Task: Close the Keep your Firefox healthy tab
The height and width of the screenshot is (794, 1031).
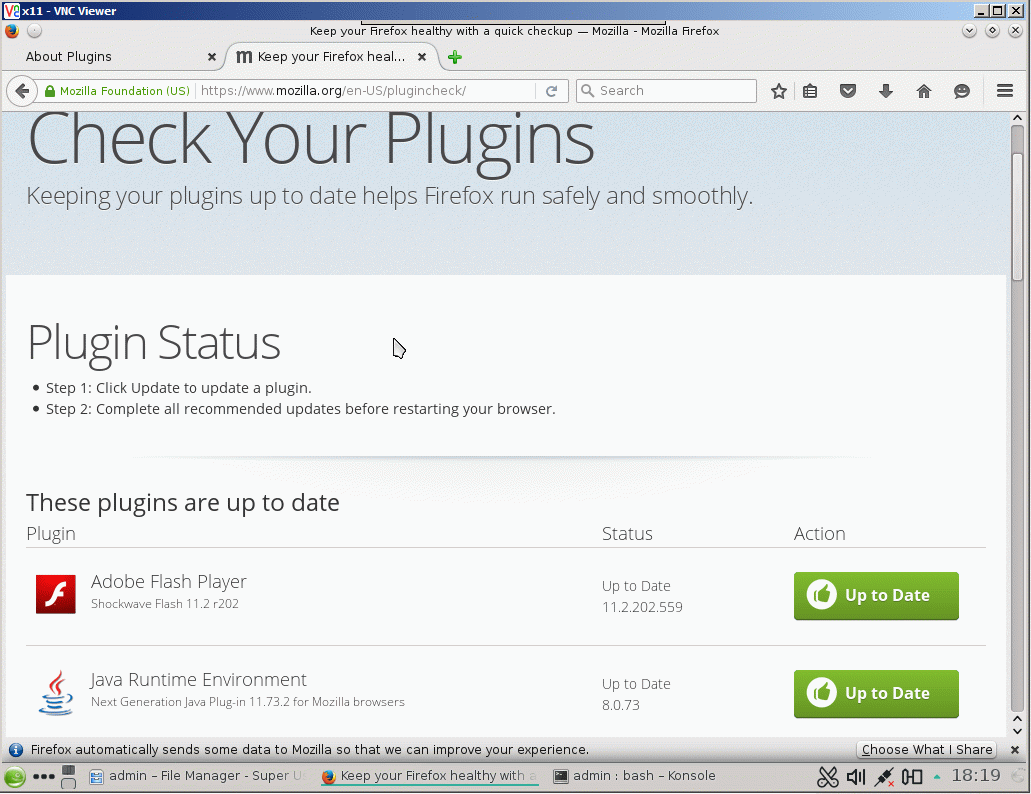Action: (x=422, y=57)
